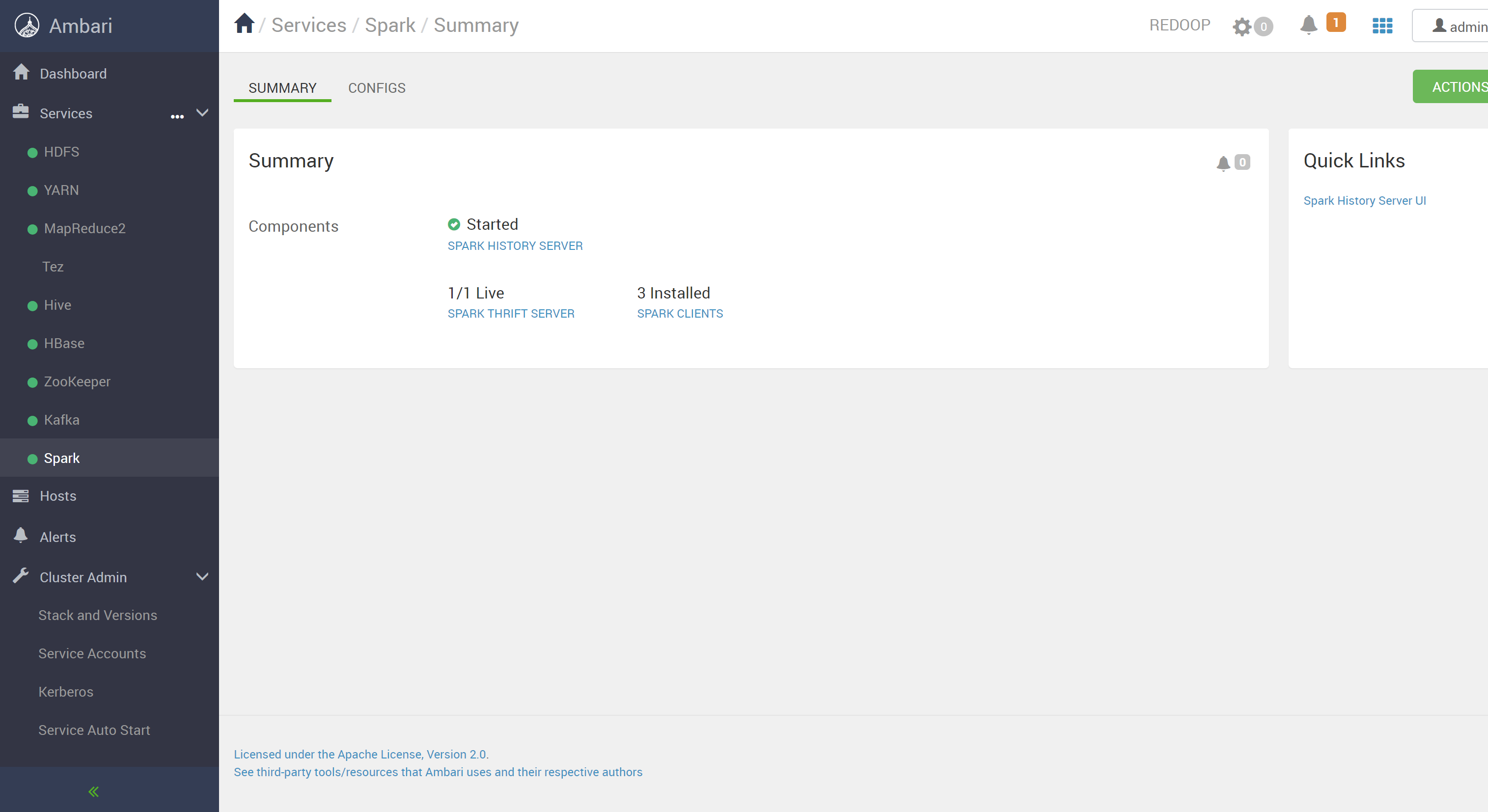Screen dimensions: 1488x812
Task: Open the views grid icon
Action: pyautogui.click(x=1382, y=26)
